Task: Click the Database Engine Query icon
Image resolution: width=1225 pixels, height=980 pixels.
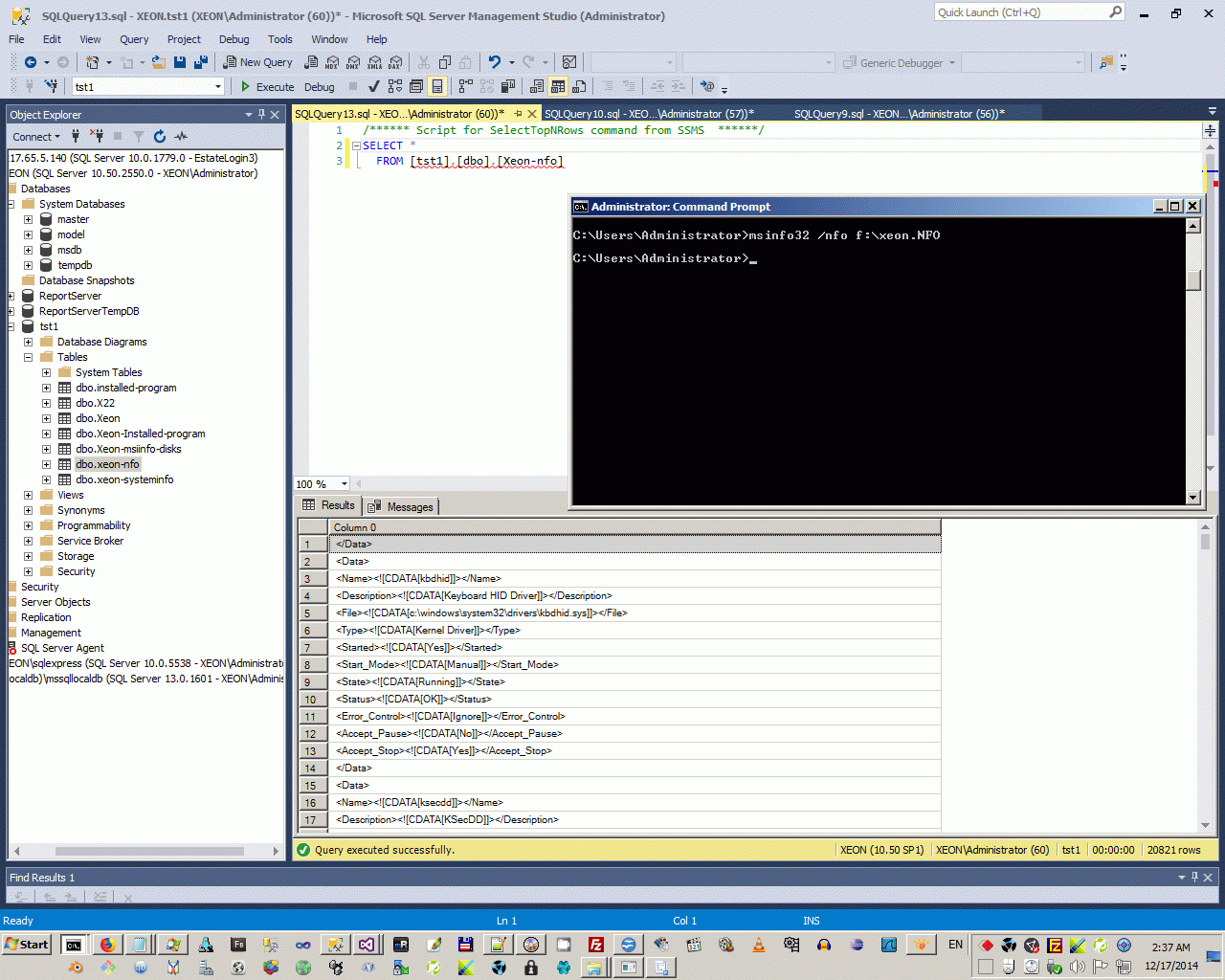Action: [x=311, y=62]
